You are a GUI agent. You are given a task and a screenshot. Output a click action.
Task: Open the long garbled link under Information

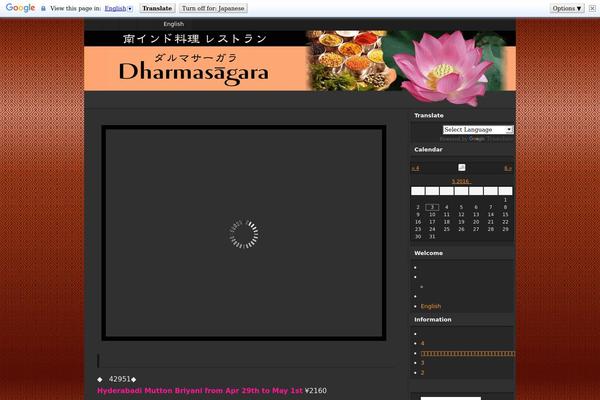coord(468,353)
